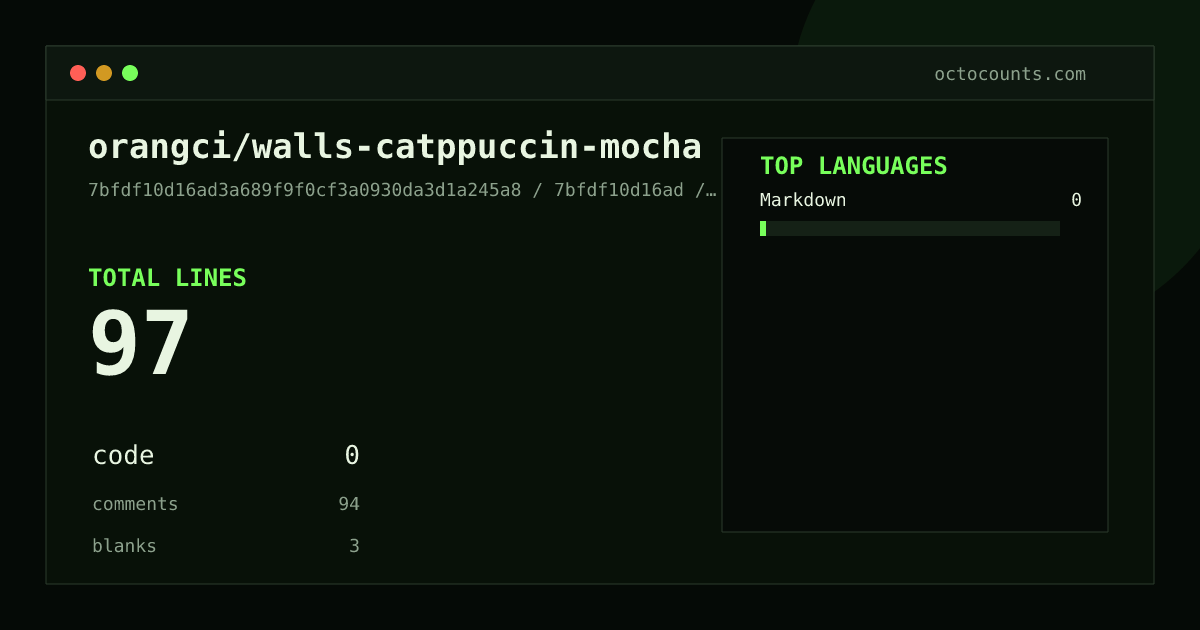The width and height of the screenshot is (1200, 630).
Task: Click the large total number 97
Action: coord(140,344)
